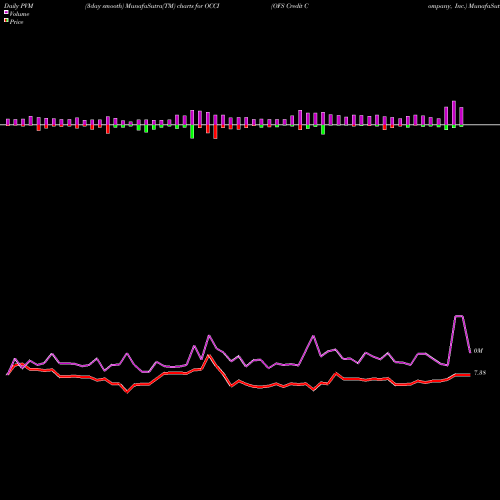Click the '0M' volume value label
Image resolution: width=500 pixels, height=500 pixels.
coord(478,351)
